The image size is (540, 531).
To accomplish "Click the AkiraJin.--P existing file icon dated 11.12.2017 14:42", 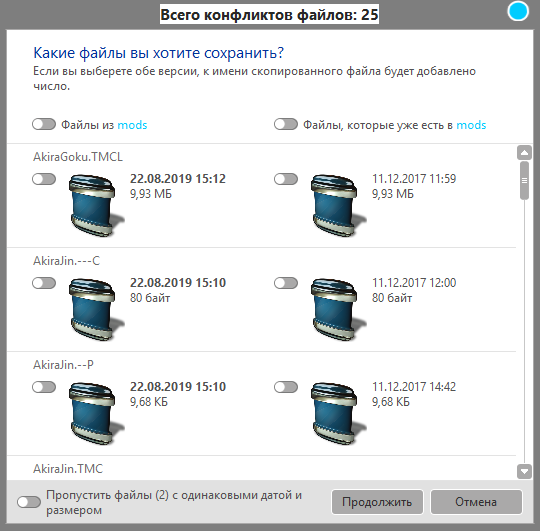I will [338, 413].
